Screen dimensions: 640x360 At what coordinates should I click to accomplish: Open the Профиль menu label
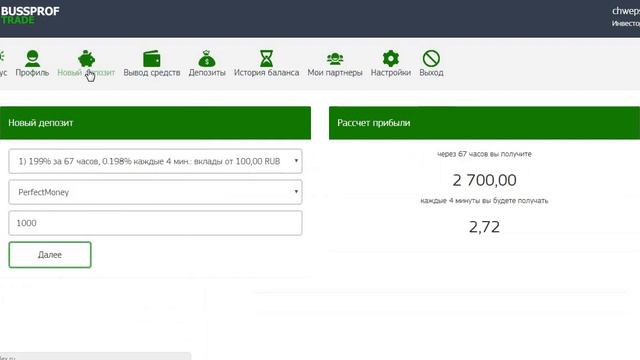(32, 73)
